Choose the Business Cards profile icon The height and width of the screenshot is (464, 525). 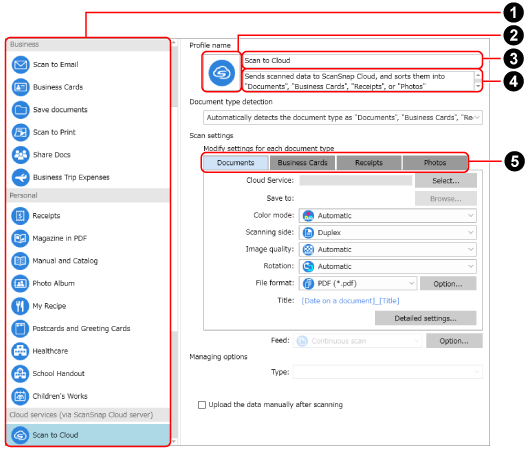coord(21,87)
